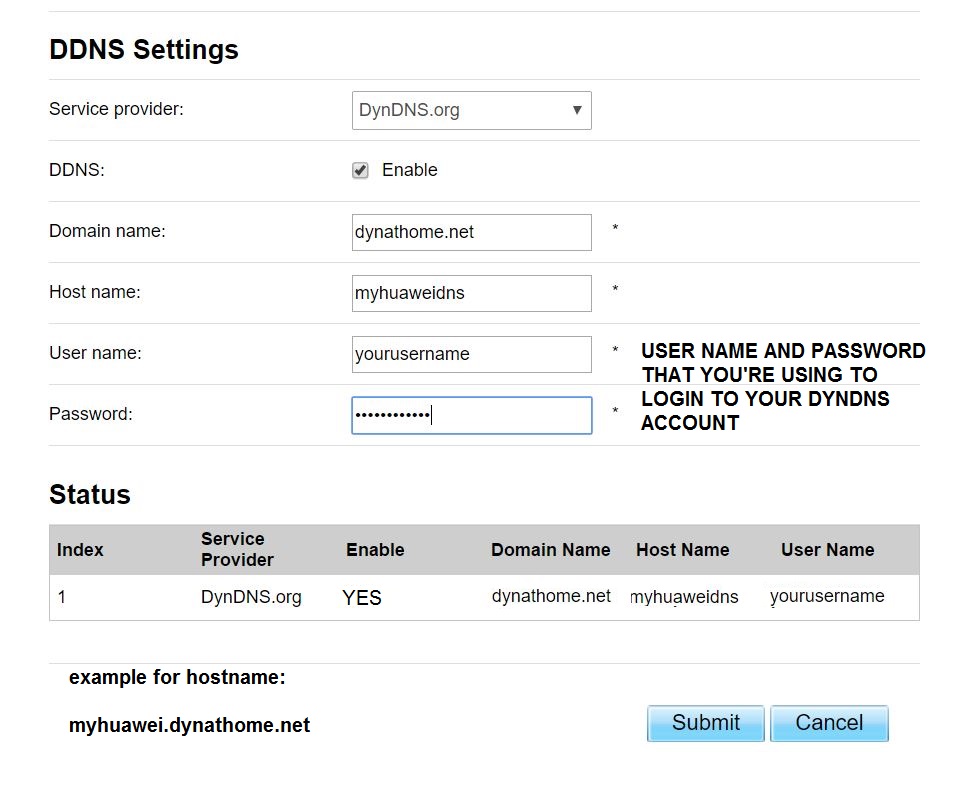This screenshot has width=969, height=789.
Task: Toggle the DDNS Enable checkbox
Action: tap(360, 170)
